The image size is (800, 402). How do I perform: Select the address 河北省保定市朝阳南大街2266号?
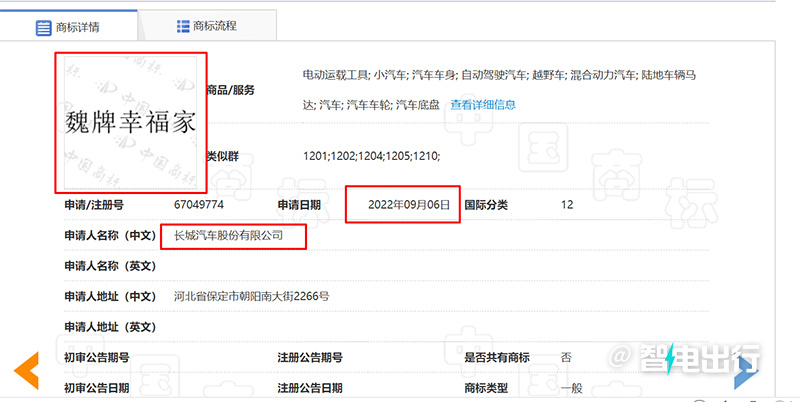point(252,296)
